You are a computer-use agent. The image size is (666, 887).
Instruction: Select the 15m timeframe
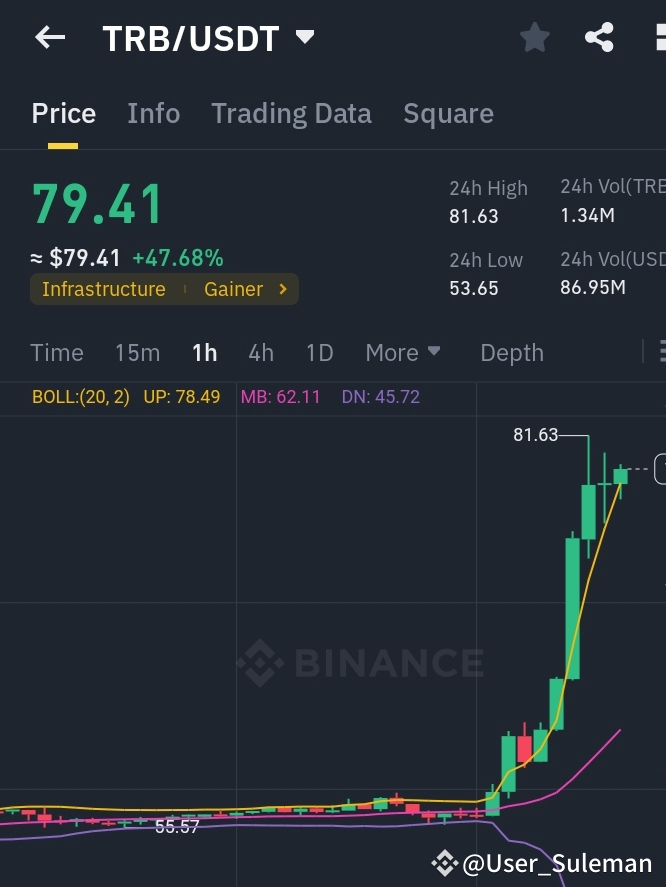[137, 352]
